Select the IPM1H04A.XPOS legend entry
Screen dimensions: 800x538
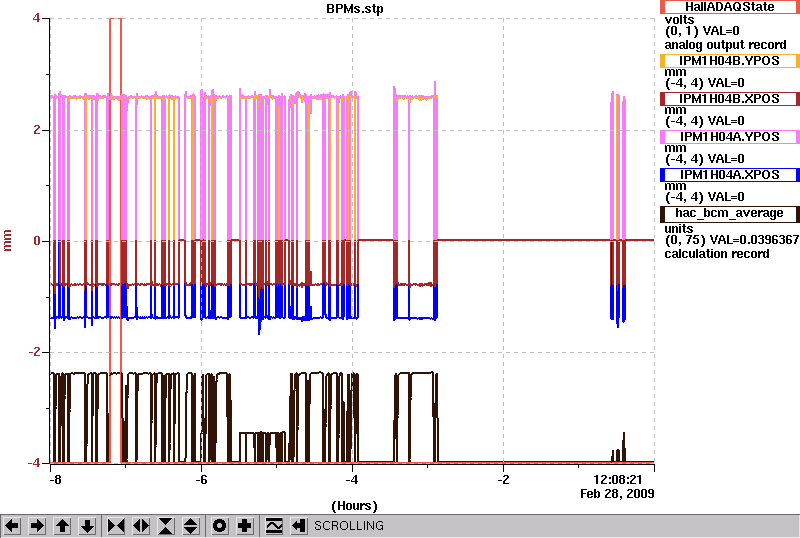(730, 175)
